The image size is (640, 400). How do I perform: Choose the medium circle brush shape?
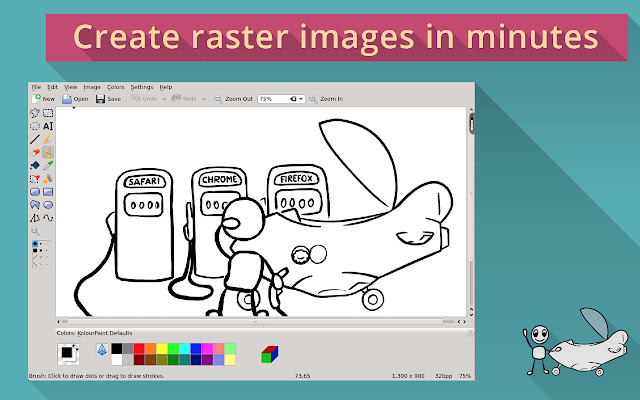(x=40, y=244)
